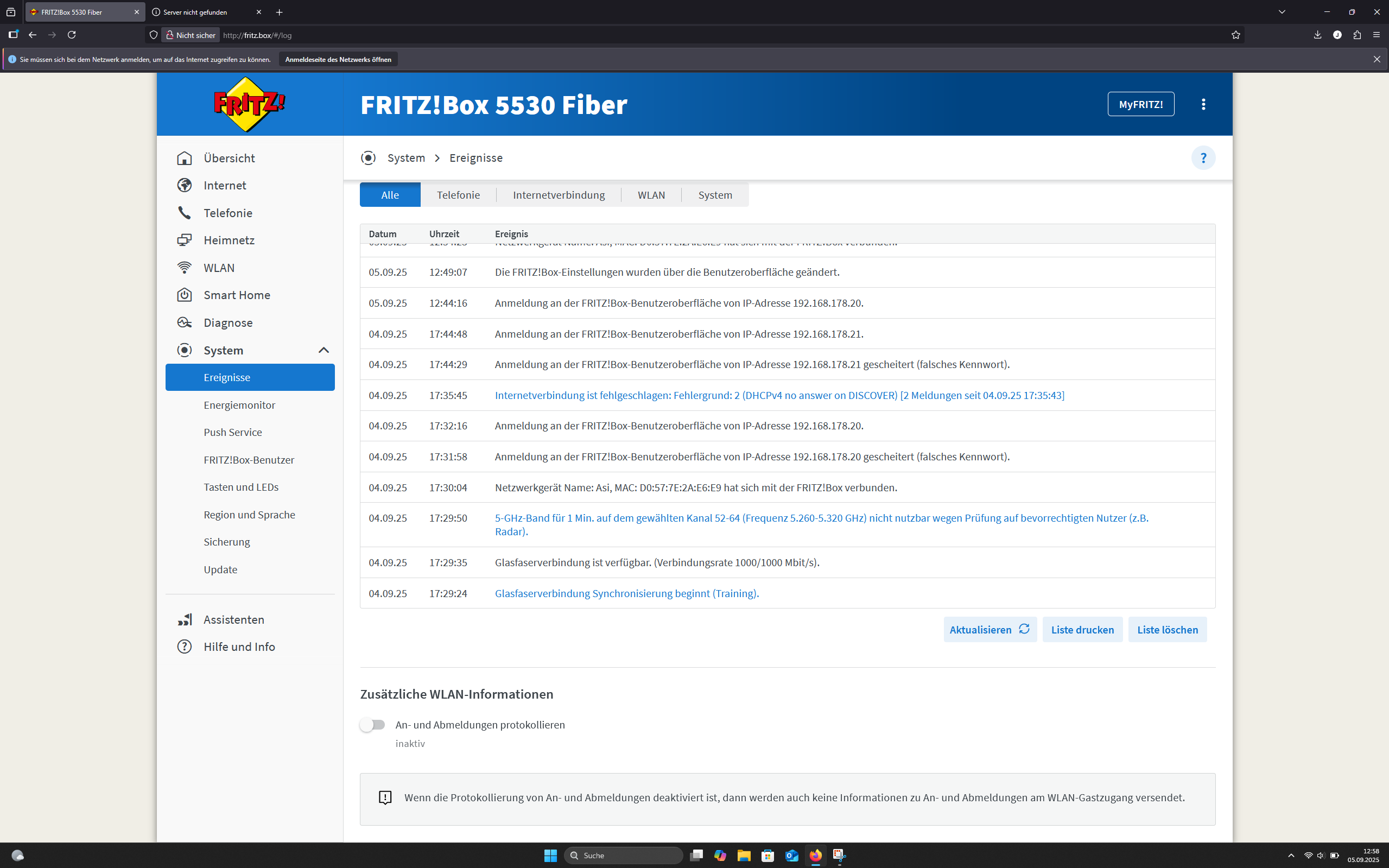Image resolution: width=1389 pixels, height=868 pixels.
Task: Select Ereignisse in the System submenu
Action: (250, 377)
